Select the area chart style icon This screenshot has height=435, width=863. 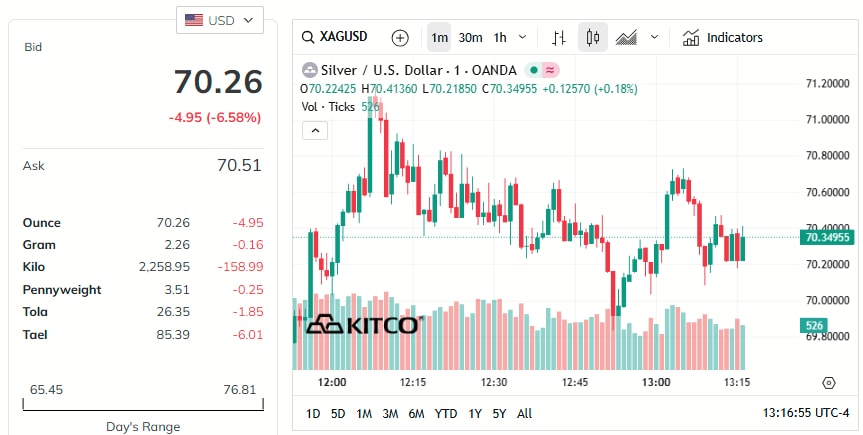point(627,38)
